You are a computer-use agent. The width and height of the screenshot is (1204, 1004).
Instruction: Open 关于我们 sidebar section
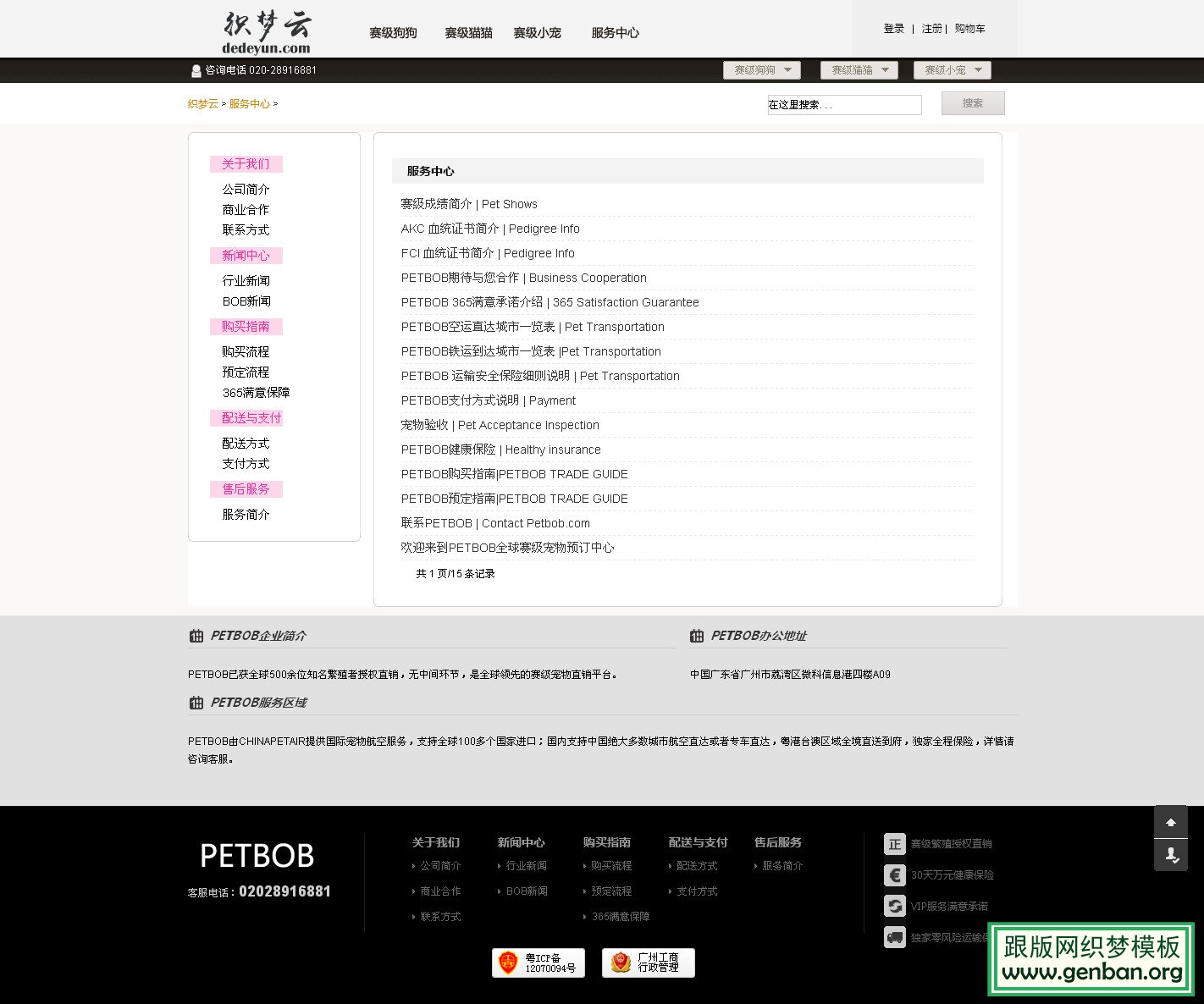pyautogui.click(x=246, y=164)
